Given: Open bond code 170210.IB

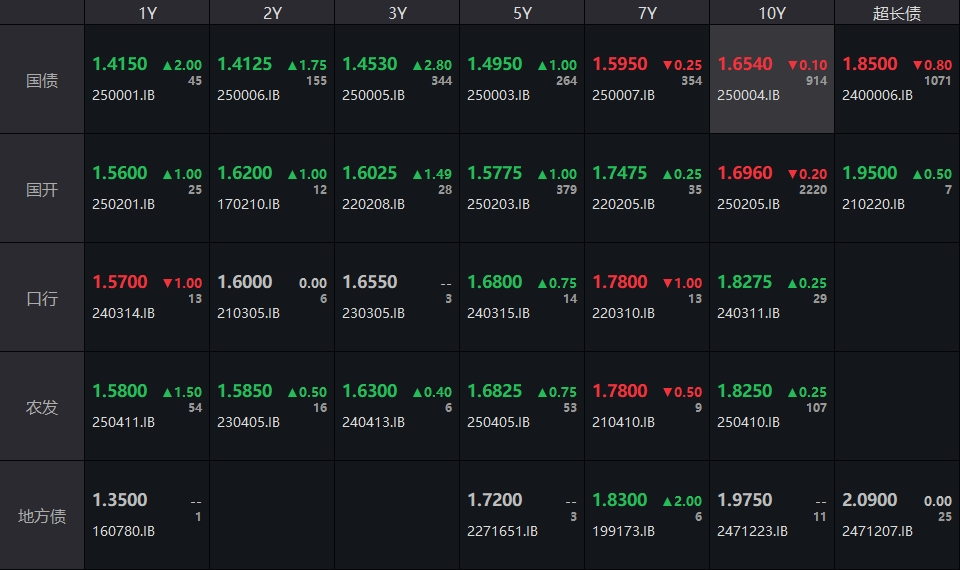Looking at the screenshot, I should click(248, 204).
